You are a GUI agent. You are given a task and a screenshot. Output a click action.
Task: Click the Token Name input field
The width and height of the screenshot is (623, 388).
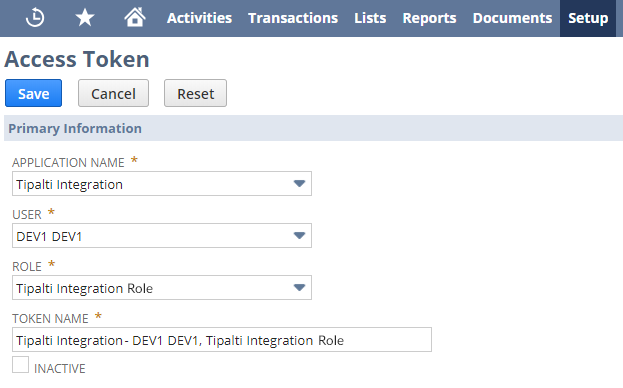point(222,340)
